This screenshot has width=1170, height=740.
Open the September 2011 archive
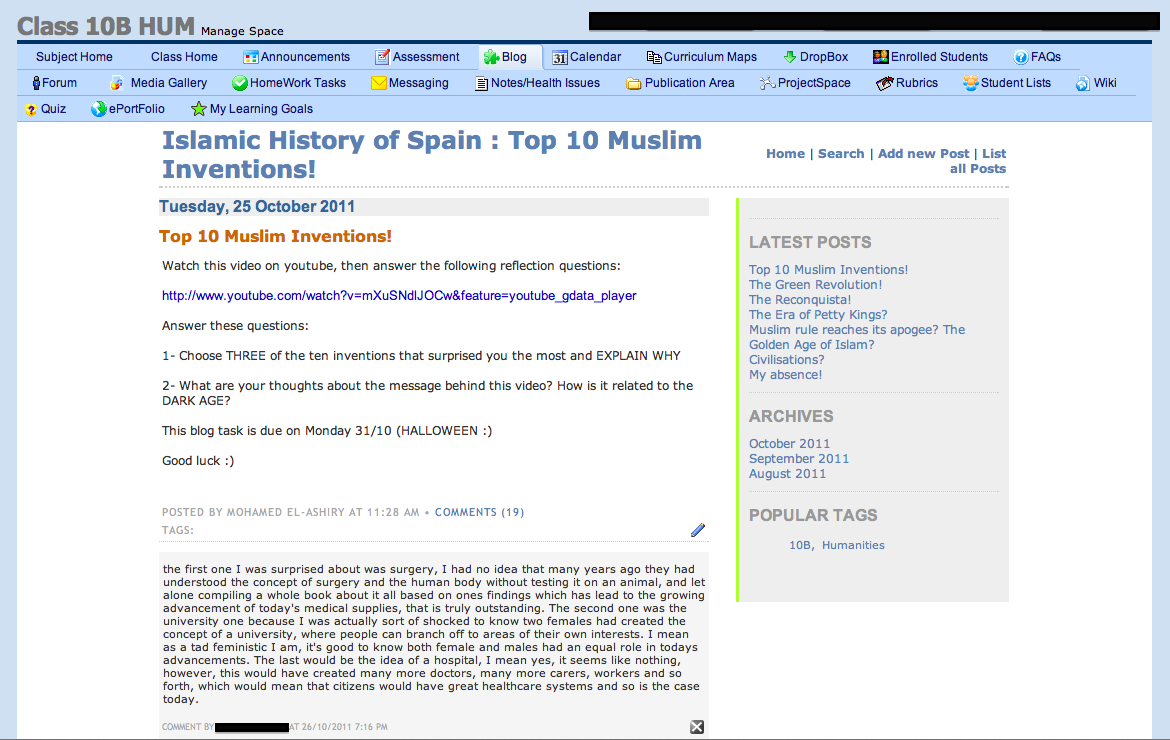pos(798,459)
